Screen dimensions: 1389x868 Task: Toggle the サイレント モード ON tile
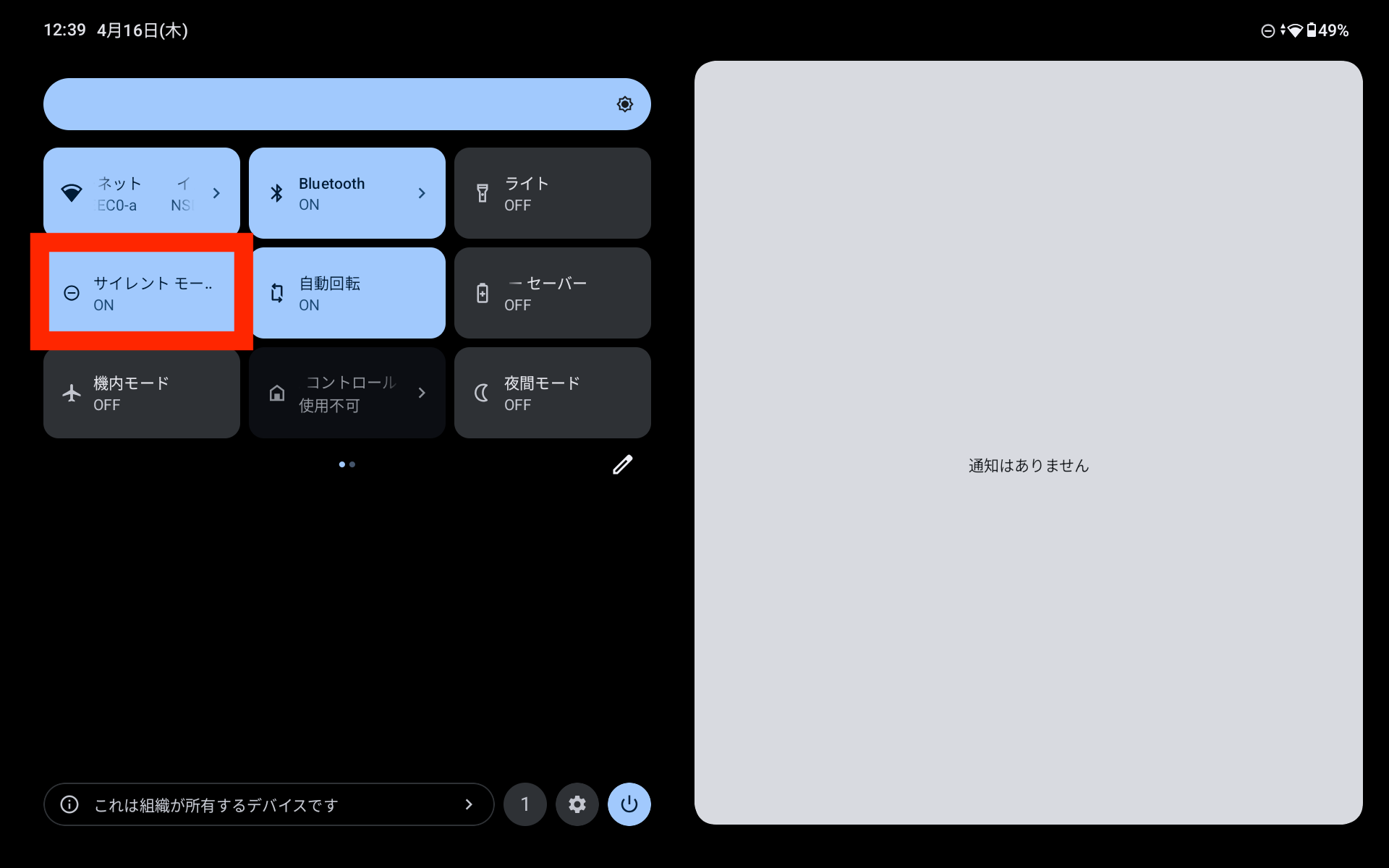tap(142, 292)
